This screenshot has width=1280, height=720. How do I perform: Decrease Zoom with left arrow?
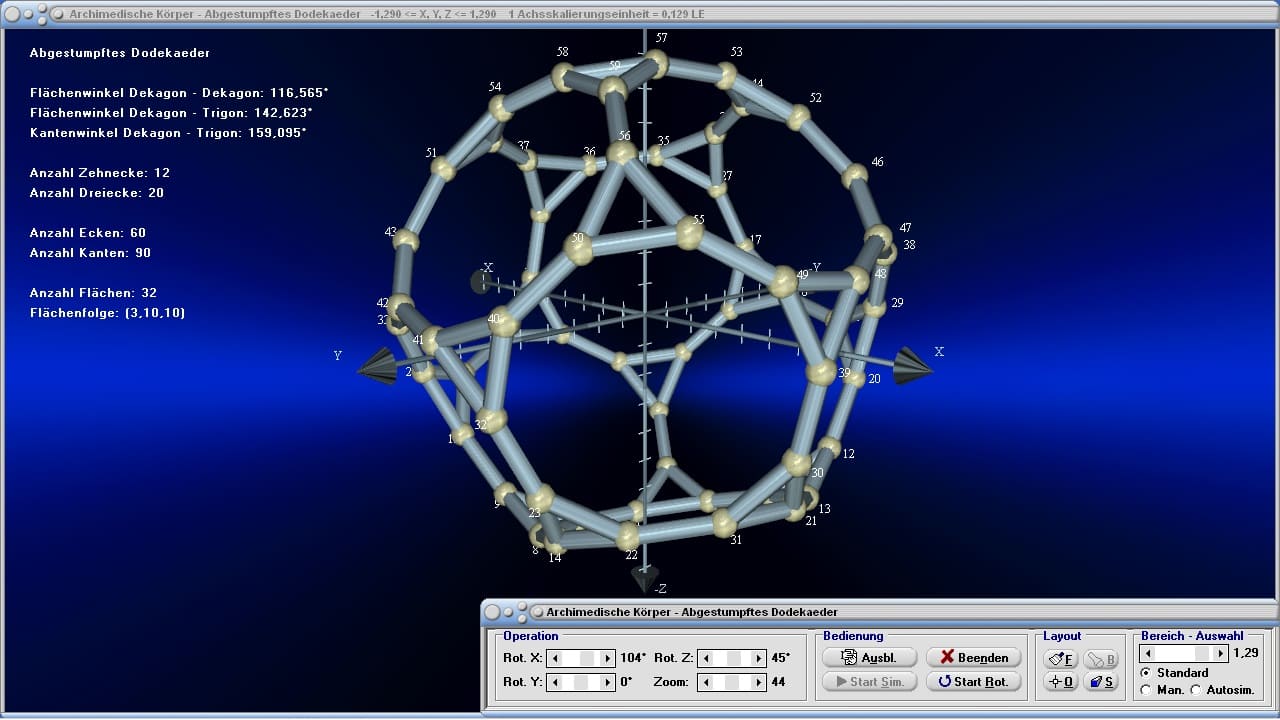(706, 682)
